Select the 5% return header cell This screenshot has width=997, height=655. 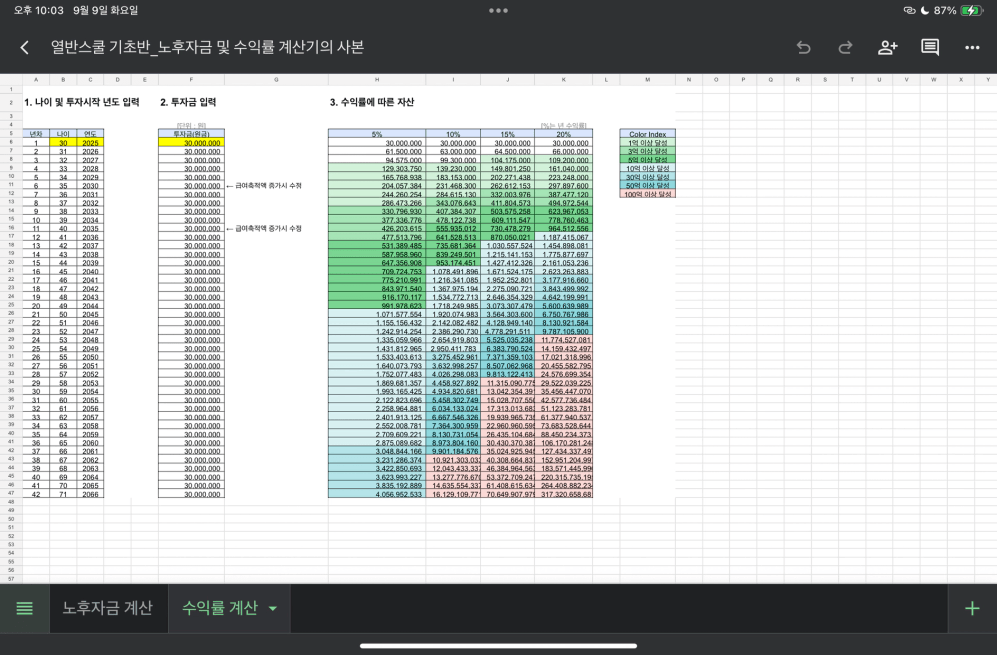(x=377, y=134)
